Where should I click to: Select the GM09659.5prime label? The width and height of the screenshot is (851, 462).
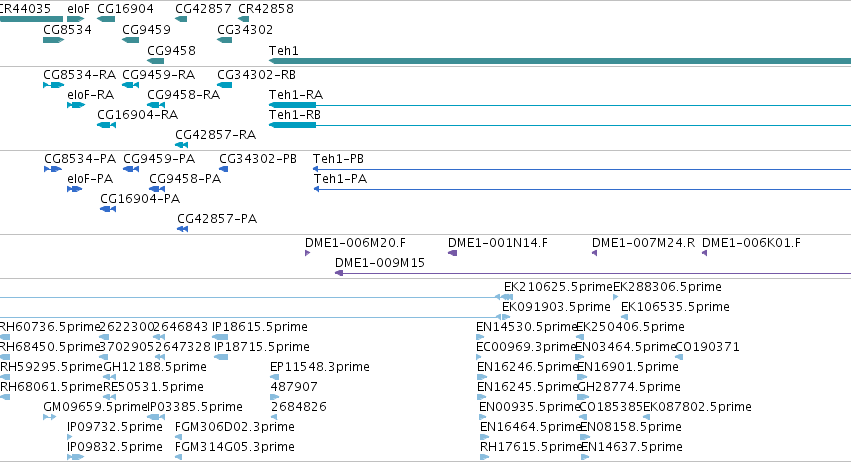[96, 407]
